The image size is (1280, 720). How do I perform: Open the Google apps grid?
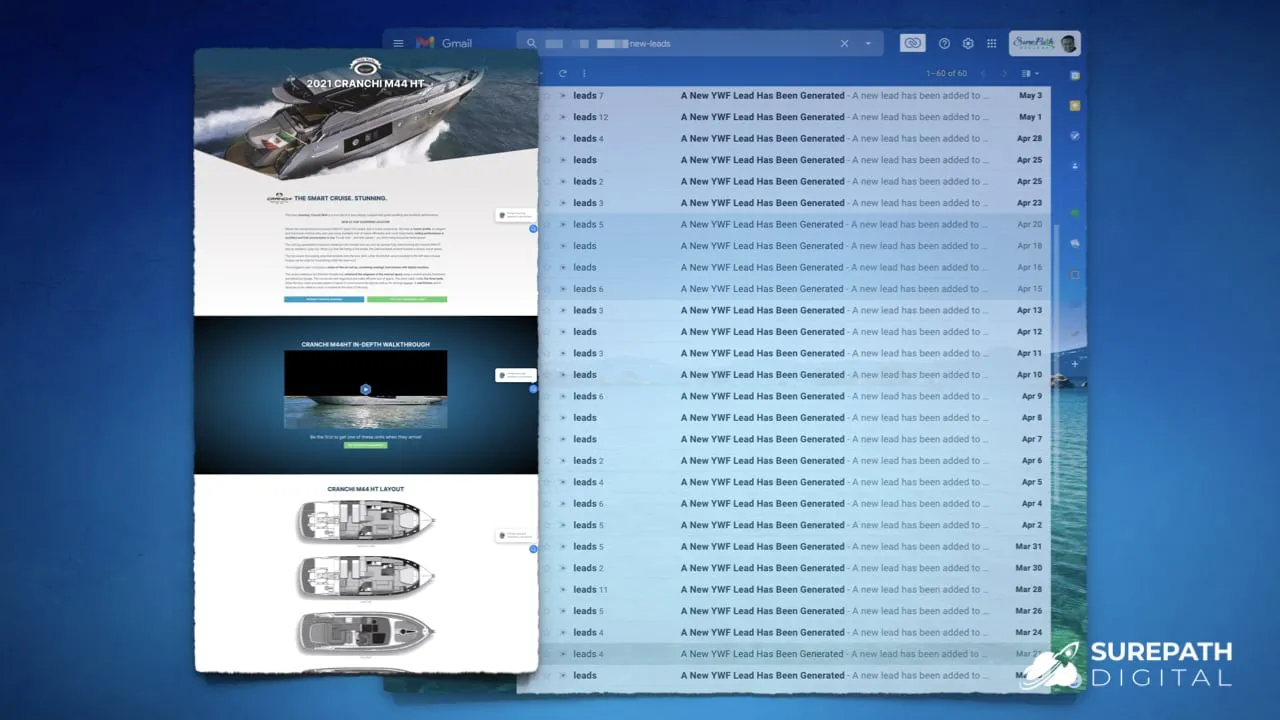[992, 44]
